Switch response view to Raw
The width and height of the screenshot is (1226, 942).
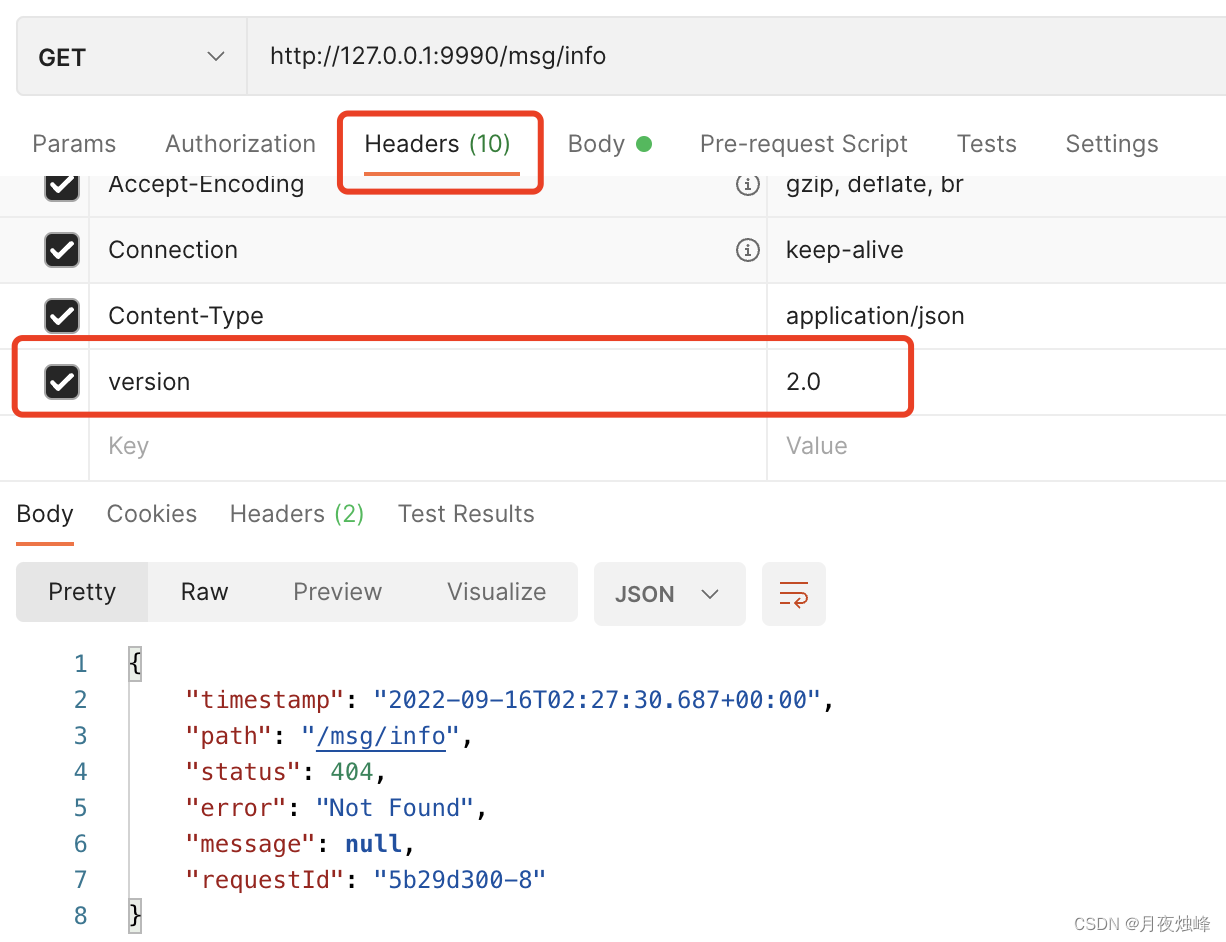tap(204, 592)
